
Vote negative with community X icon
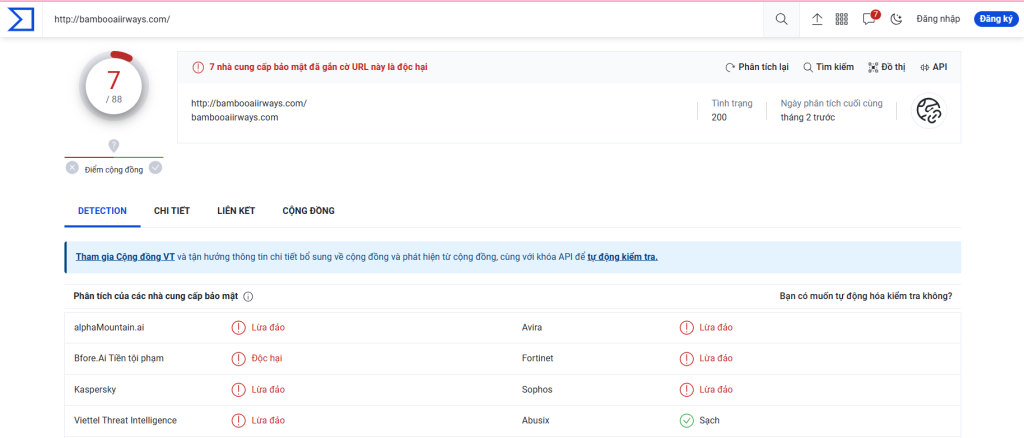[x=72, y=168]
